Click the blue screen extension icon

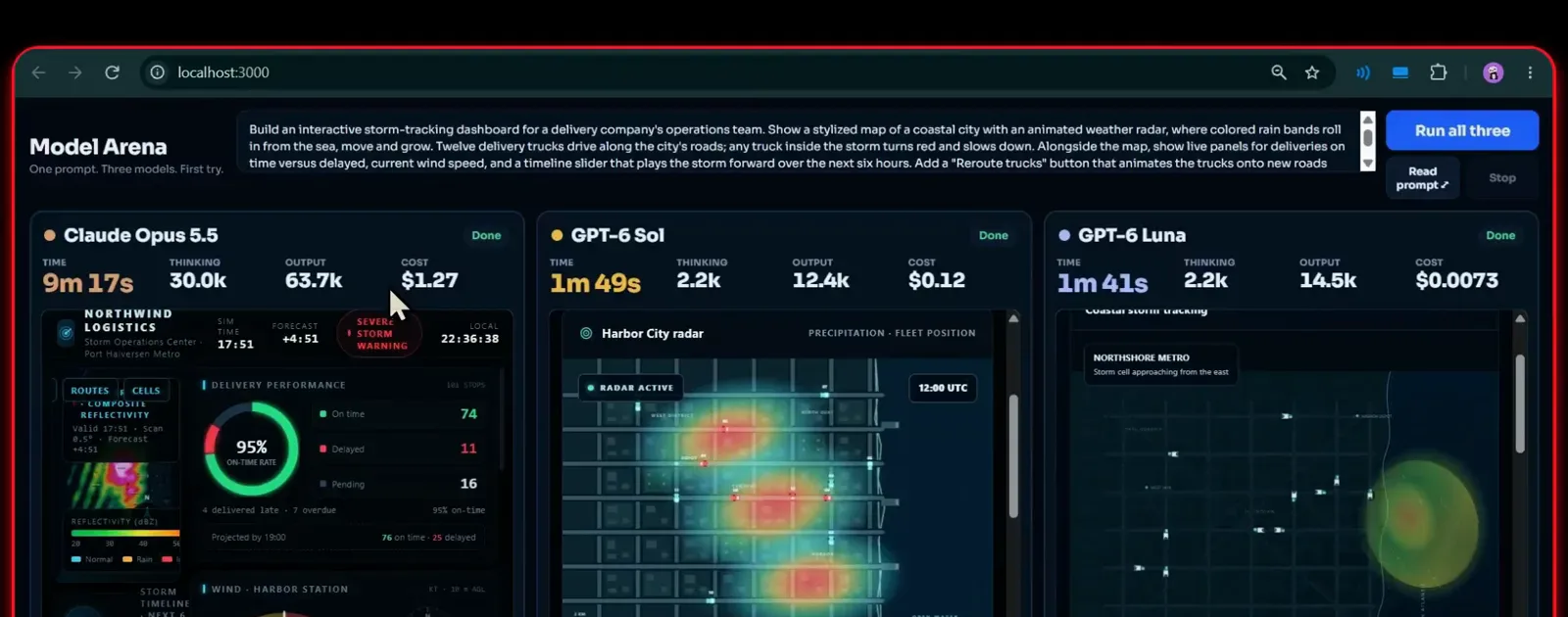tap(1400, 72)
